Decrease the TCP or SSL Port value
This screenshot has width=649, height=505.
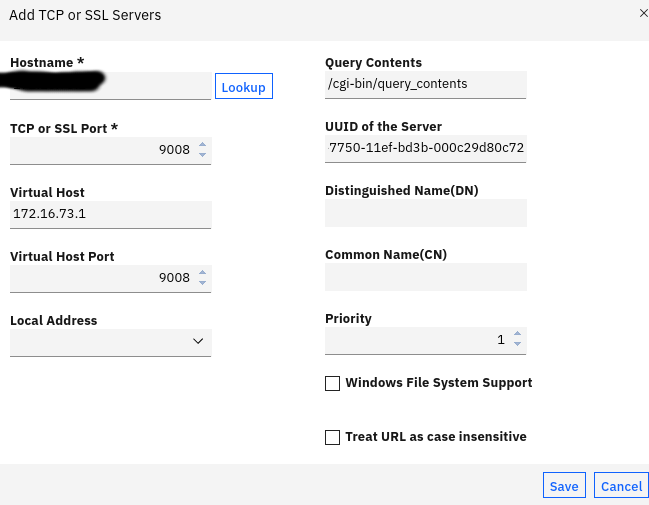[203, 155]
